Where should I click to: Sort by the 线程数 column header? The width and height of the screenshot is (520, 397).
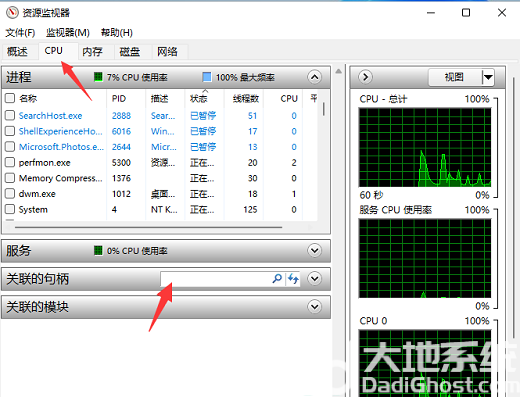(246, 98)
